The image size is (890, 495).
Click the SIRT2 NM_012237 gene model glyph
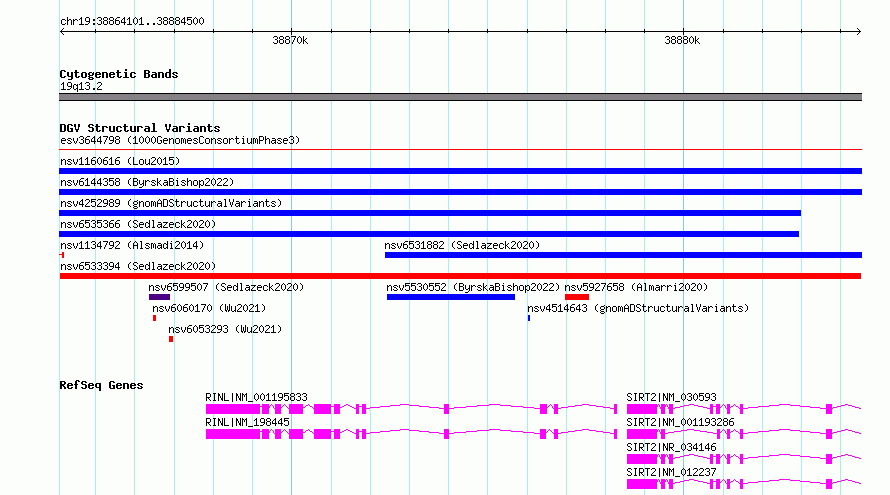(x=744, y=484)
